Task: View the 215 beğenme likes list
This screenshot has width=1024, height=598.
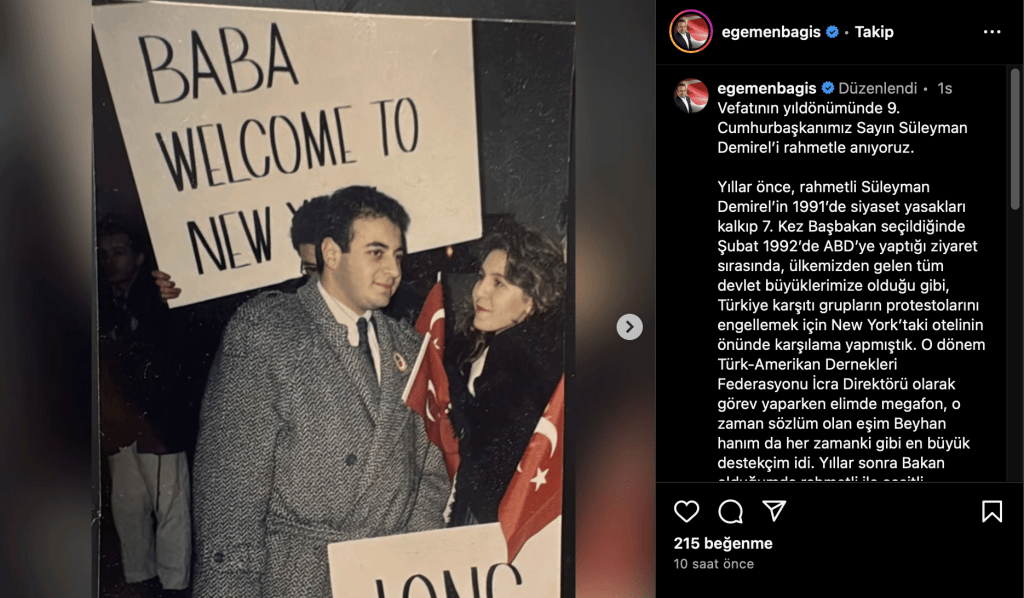Action: (723, 543)
